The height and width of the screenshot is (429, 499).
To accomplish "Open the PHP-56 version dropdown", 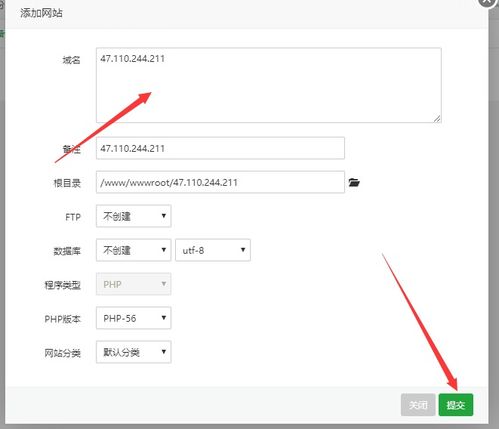I will click(134, 318).
